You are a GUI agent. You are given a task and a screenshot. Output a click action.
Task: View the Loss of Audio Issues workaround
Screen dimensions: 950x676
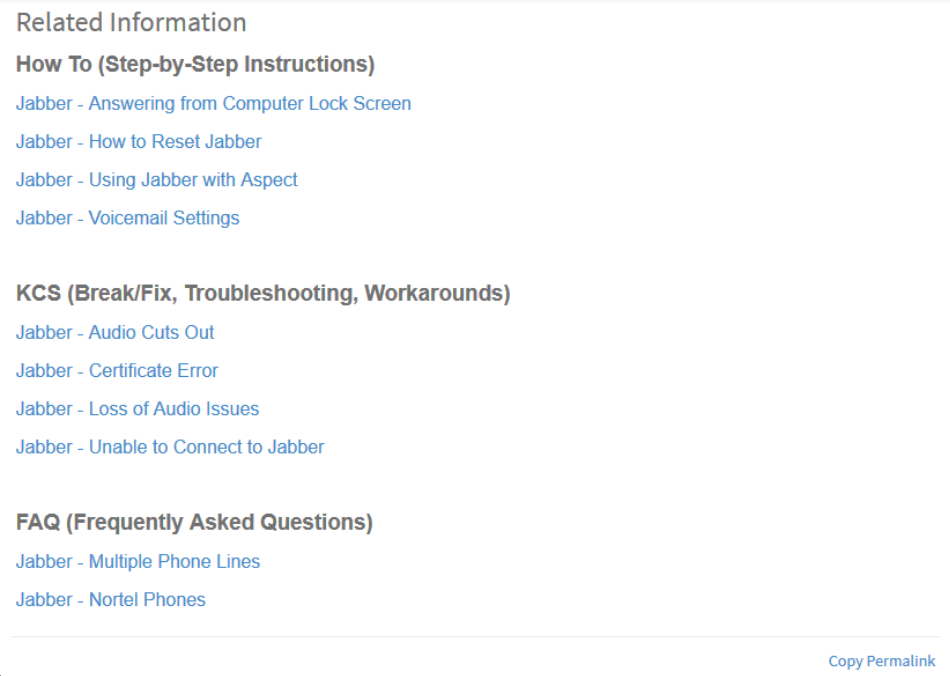(137, 409)
